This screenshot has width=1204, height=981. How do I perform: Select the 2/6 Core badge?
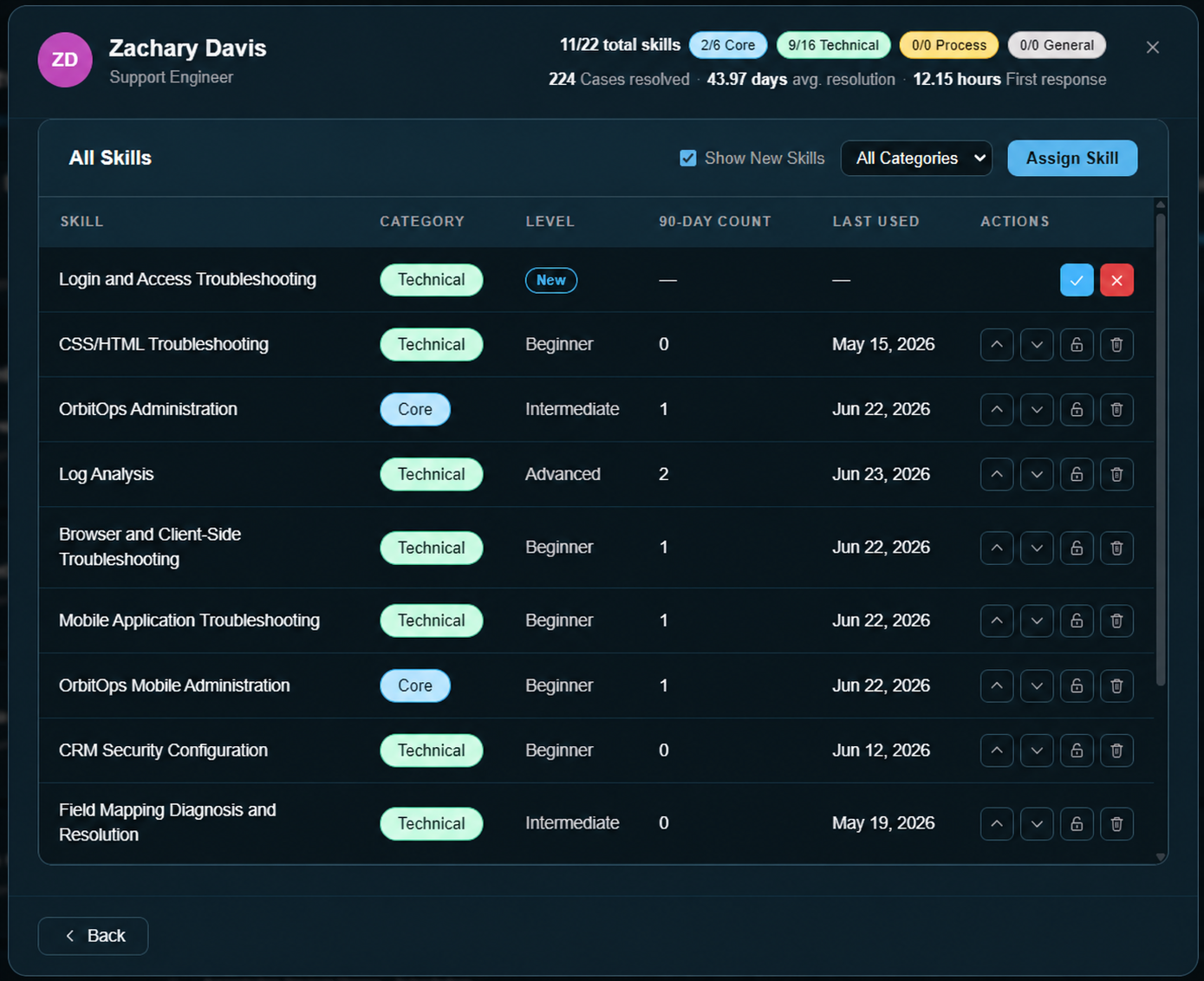(728, 45)
